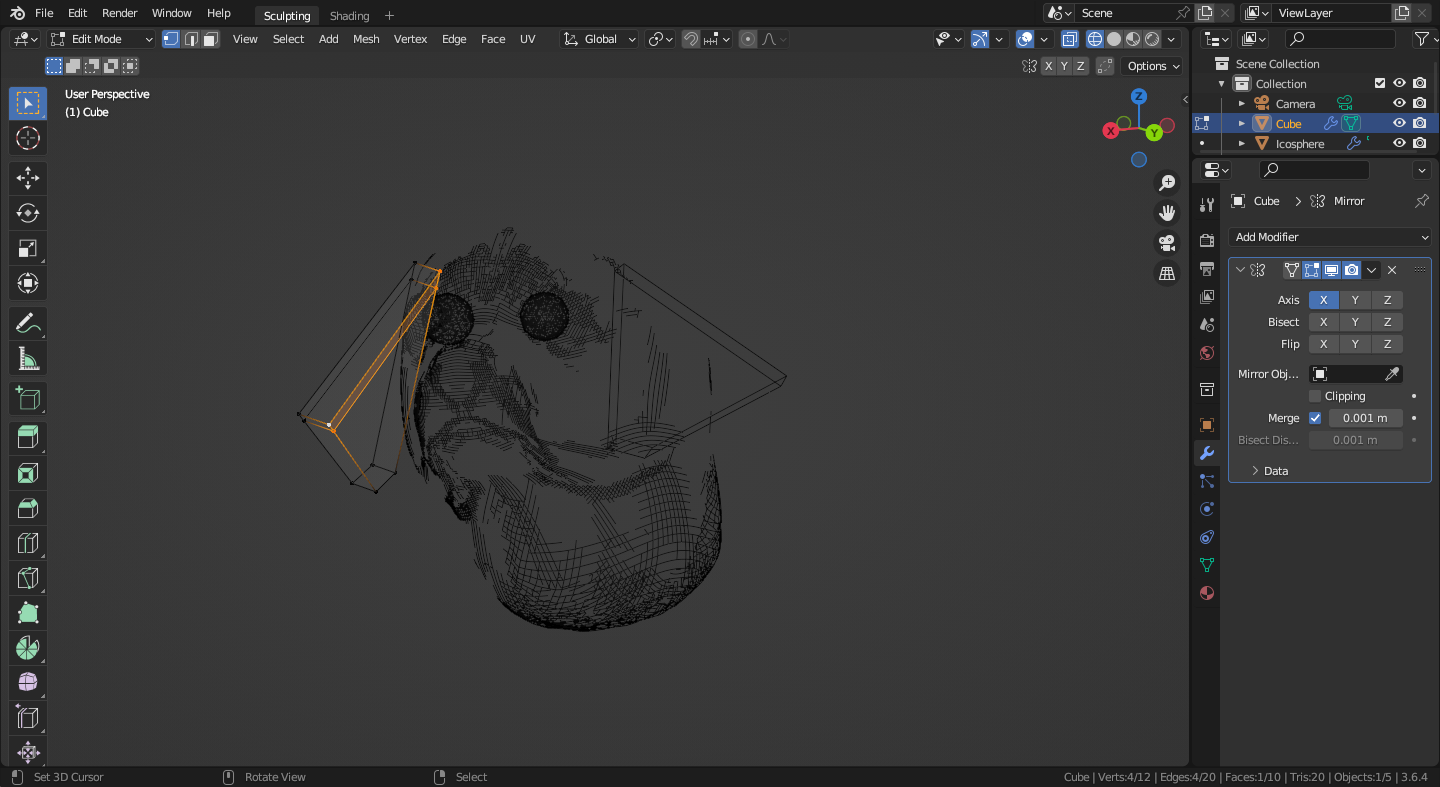Enable Y axis for Mirror modifier

1355,300
